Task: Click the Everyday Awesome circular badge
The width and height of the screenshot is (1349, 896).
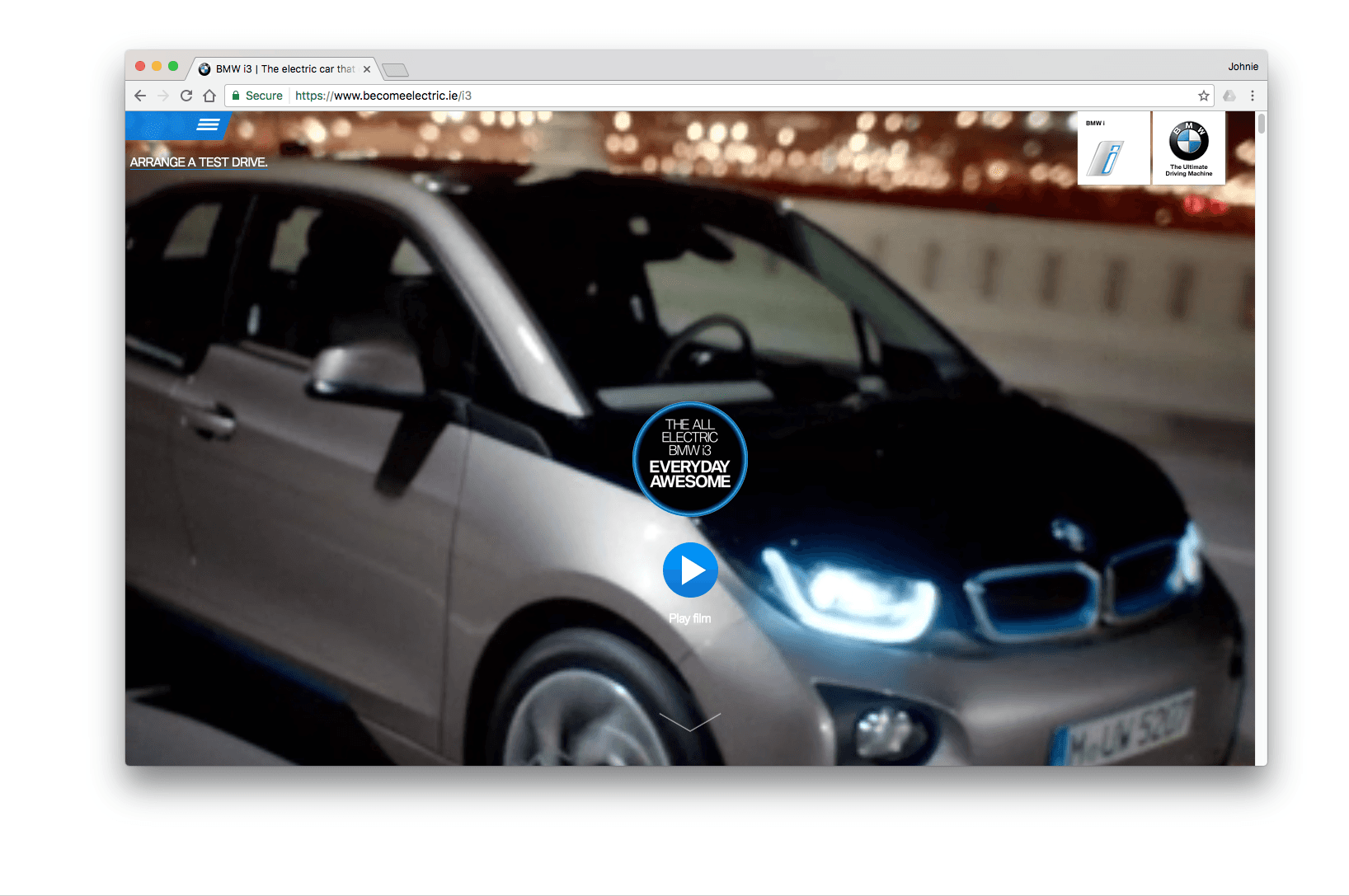Action: [690, 459]
